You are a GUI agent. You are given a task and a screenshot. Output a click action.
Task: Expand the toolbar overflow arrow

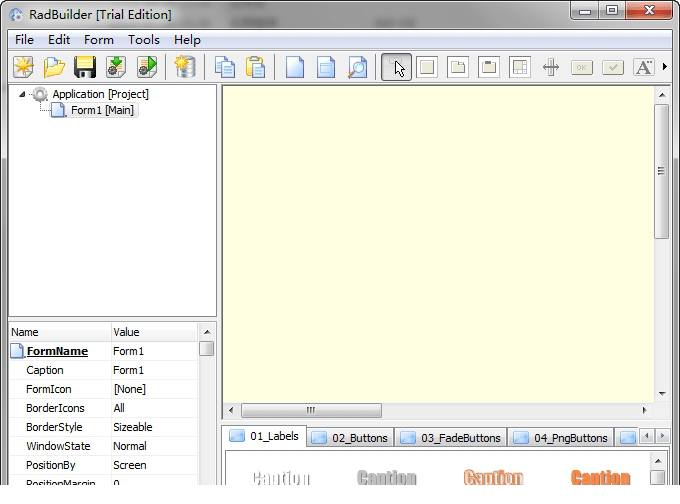point(665,67)
